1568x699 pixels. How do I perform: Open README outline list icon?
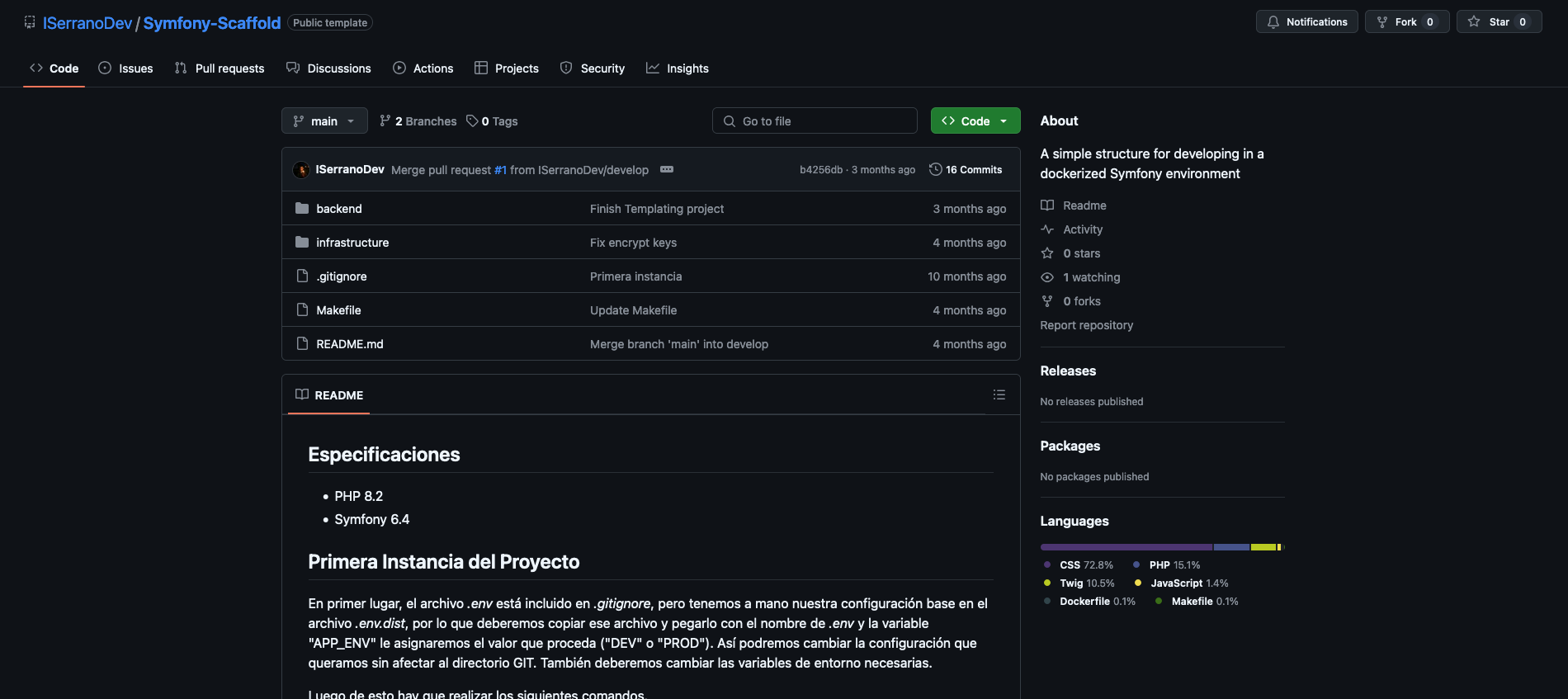999,394
